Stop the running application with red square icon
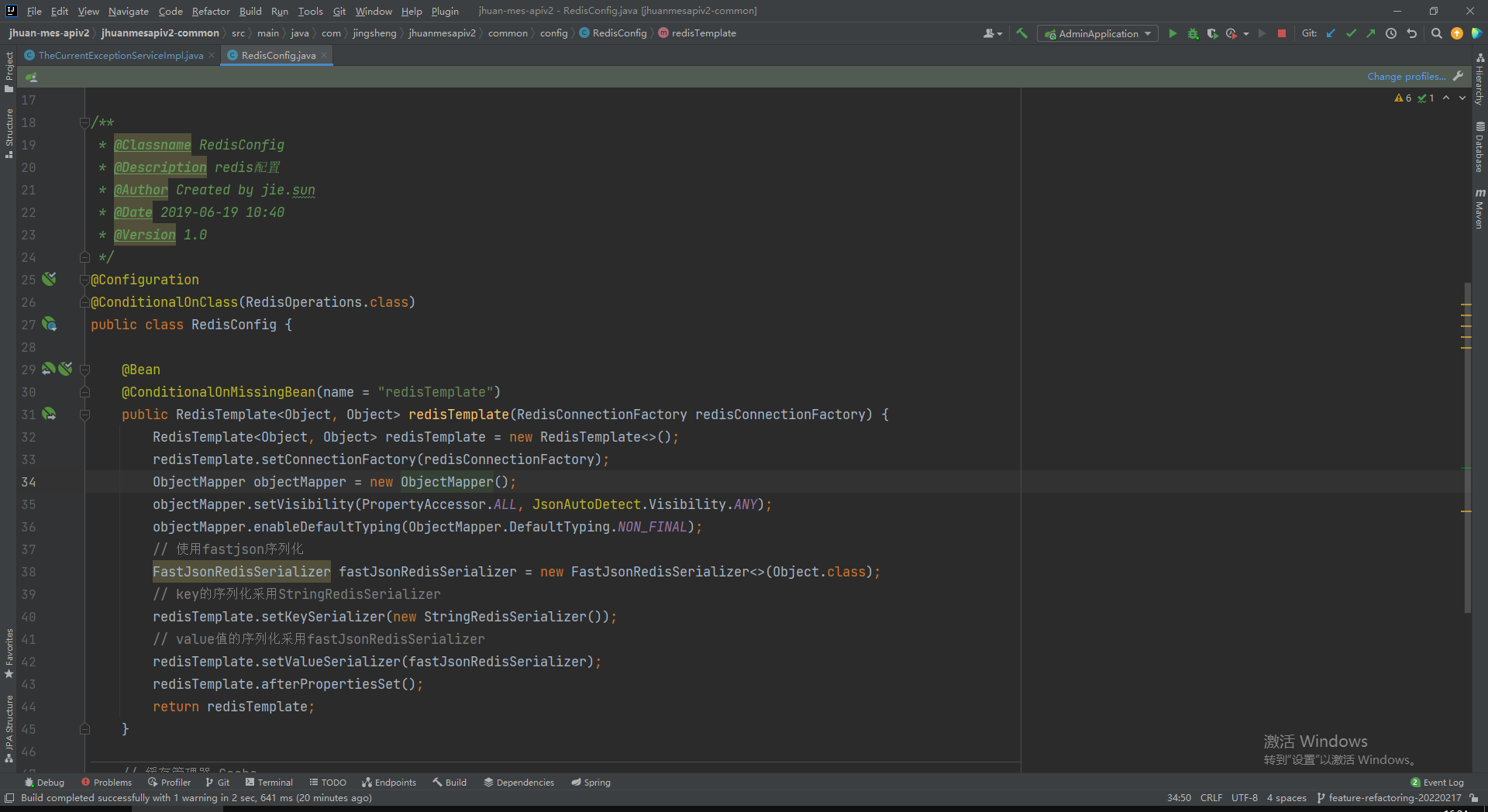Screen dimensions: 1488x812 click(x=1283, y=33)
